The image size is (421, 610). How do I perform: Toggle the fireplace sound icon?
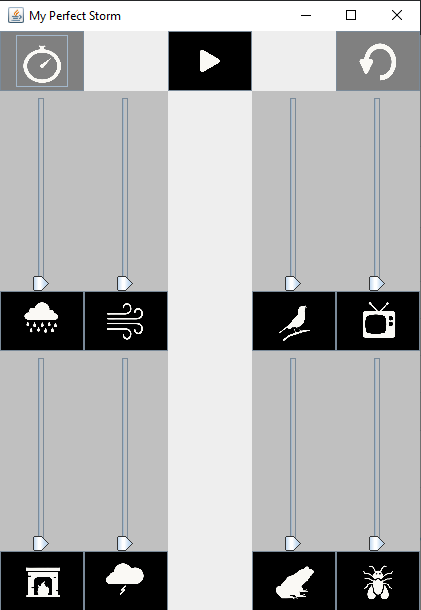(x=42, y=581)
